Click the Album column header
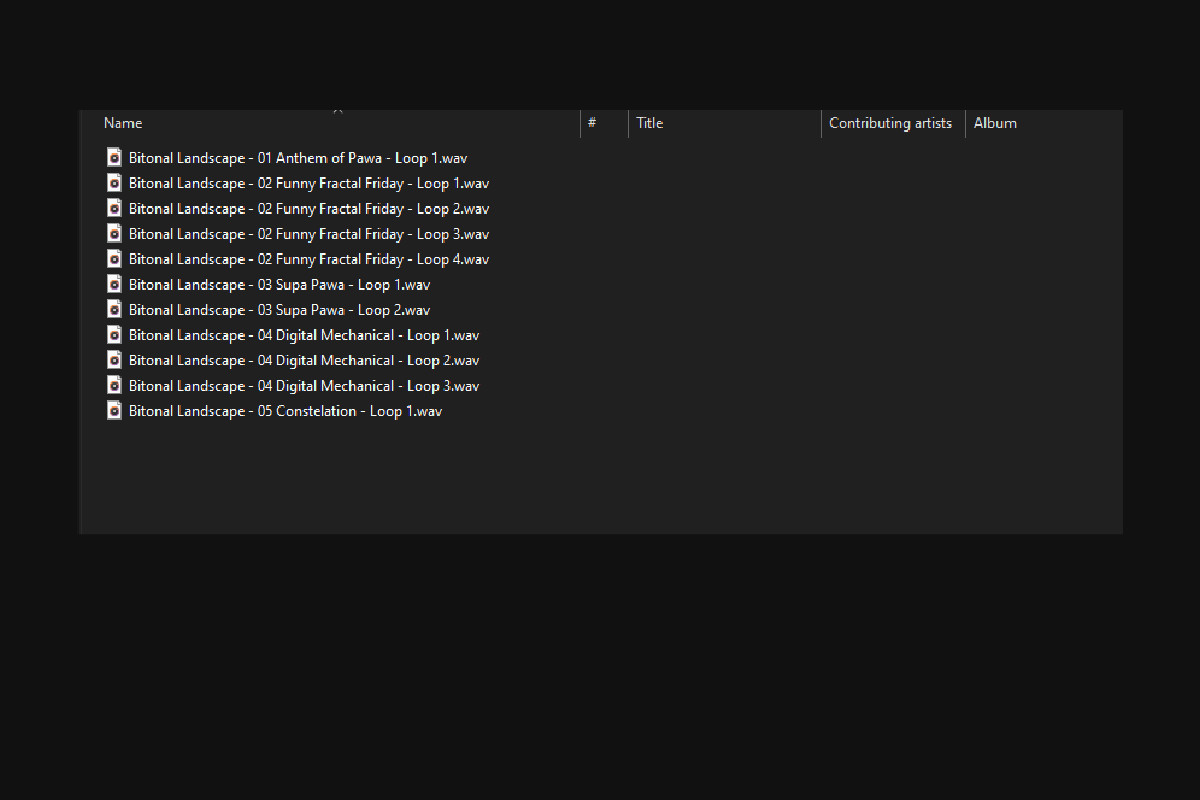 pos(995,123)
